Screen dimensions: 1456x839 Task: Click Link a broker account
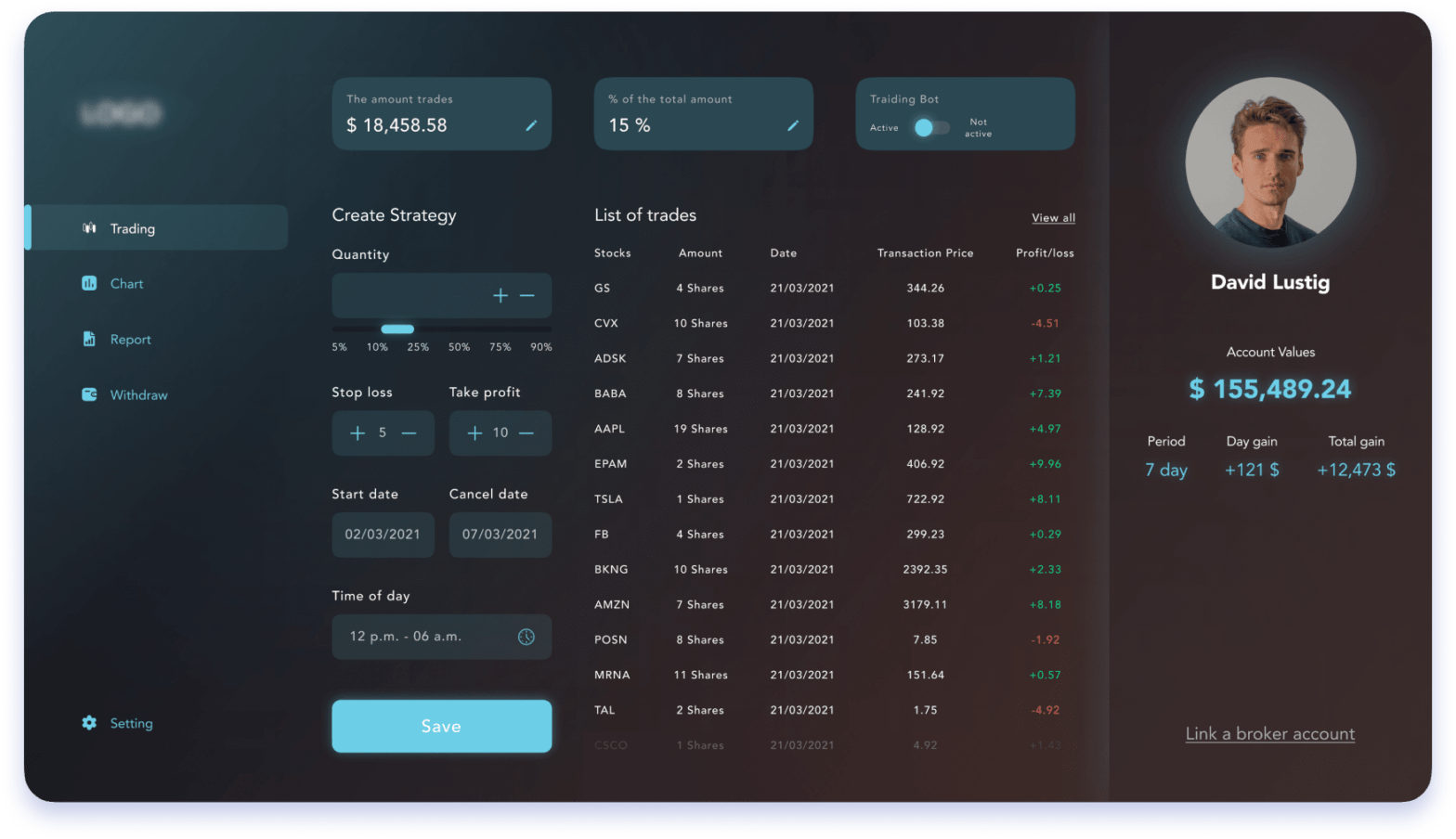tap(1269, 734)
